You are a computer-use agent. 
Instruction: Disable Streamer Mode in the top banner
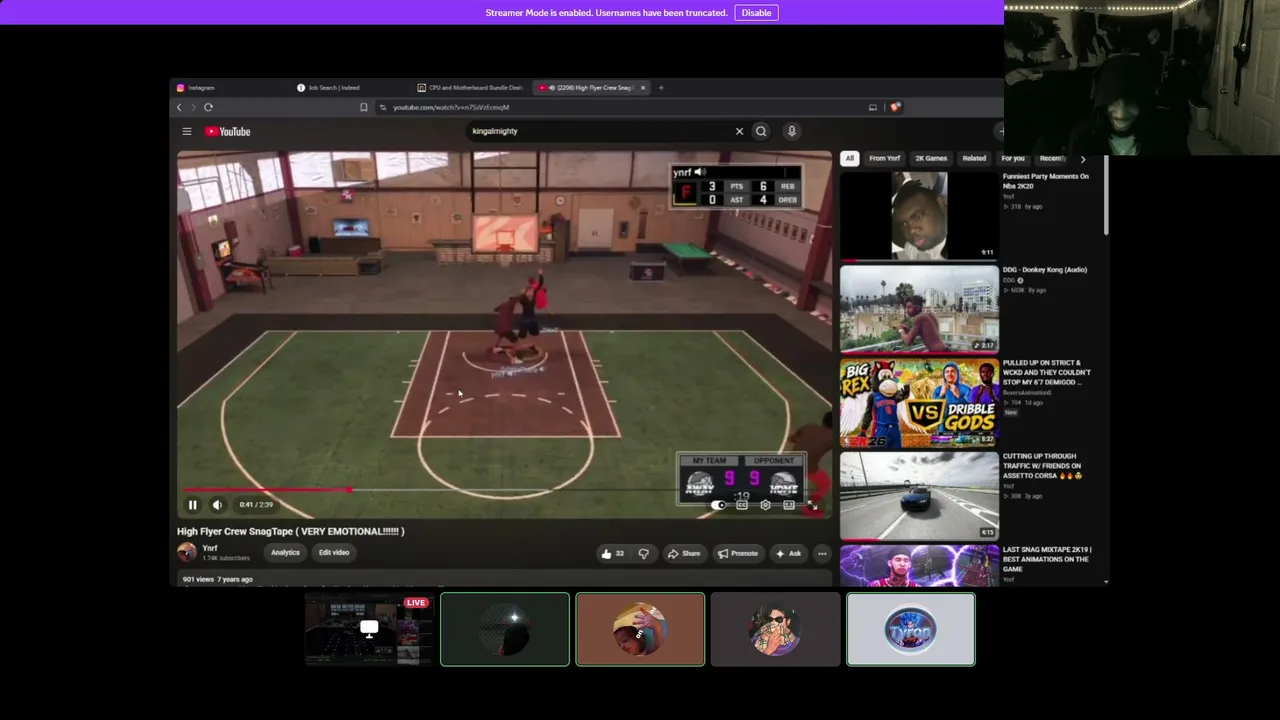pyautogui.click(x=756, y=13)
